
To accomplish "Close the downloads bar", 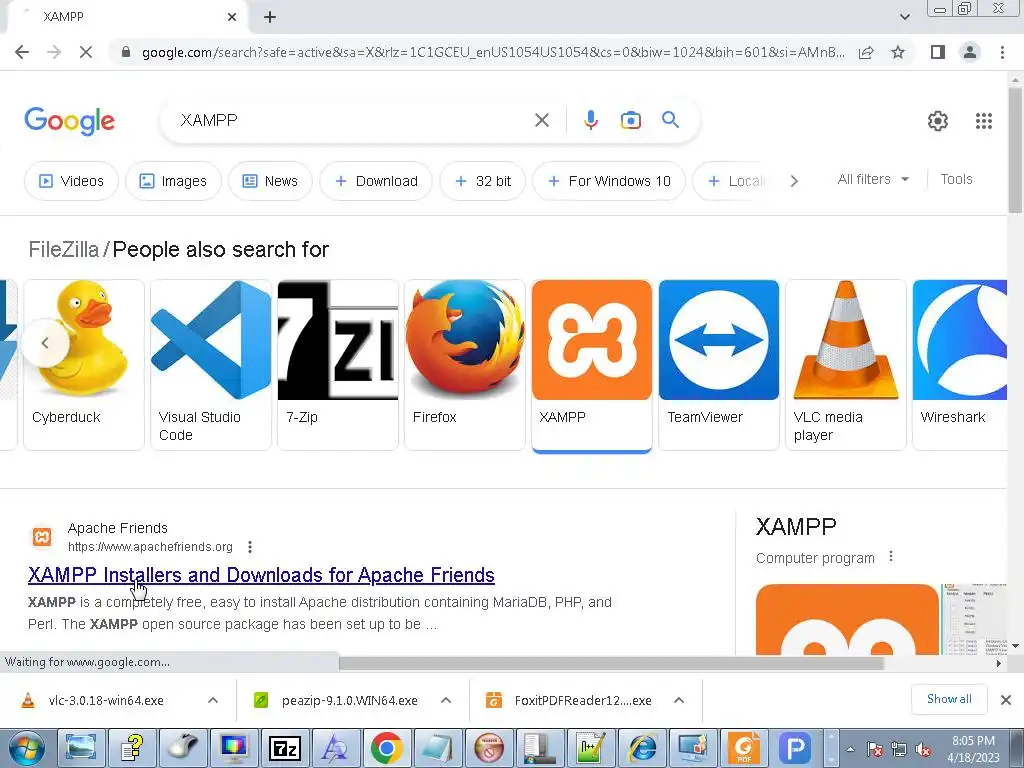I will click(1006, 700).
